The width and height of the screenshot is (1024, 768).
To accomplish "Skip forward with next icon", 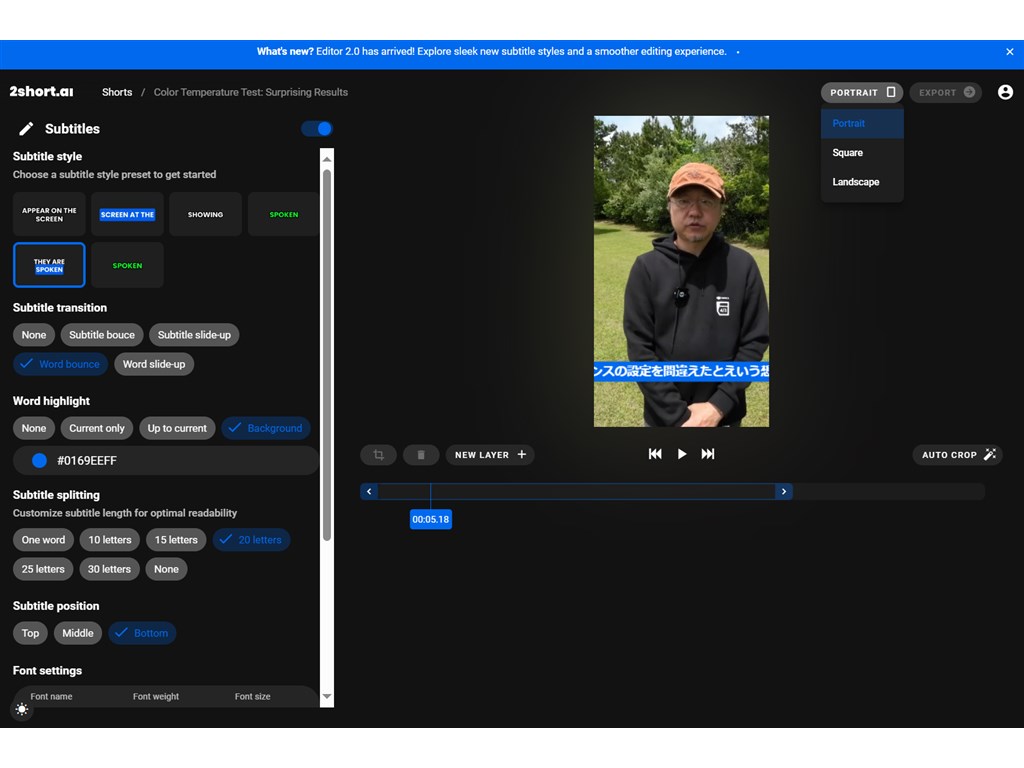I will [708, 454].
